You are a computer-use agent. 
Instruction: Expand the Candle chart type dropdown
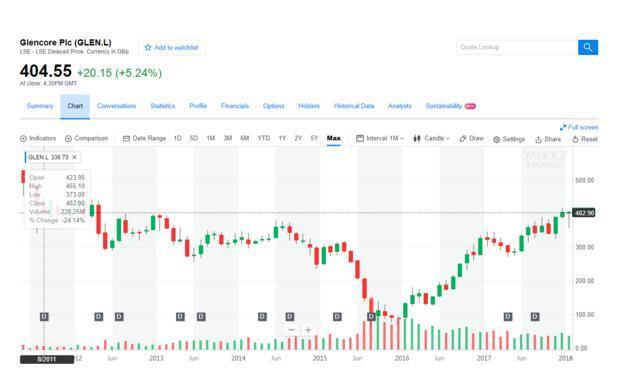click(431, 138)
